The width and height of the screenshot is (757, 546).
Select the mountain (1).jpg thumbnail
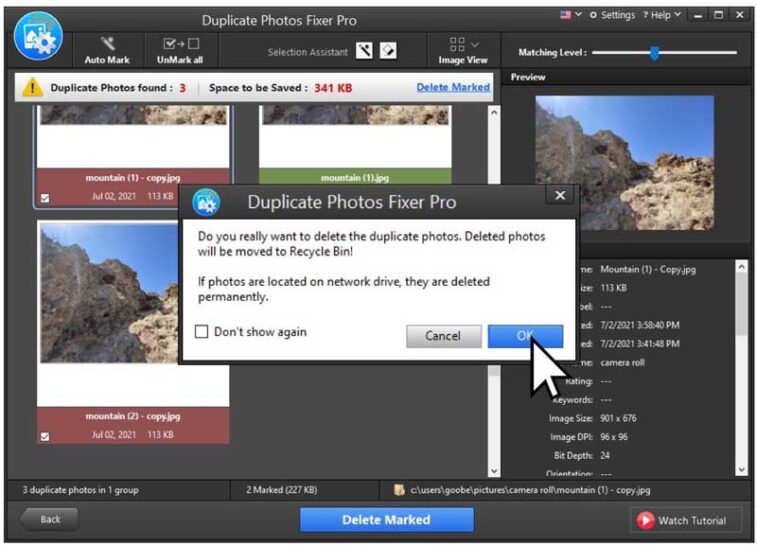[355, 145]
